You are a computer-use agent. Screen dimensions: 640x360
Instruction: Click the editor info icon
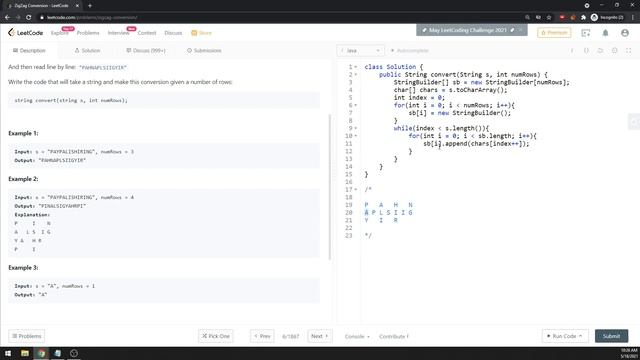(x=572, y=51)
